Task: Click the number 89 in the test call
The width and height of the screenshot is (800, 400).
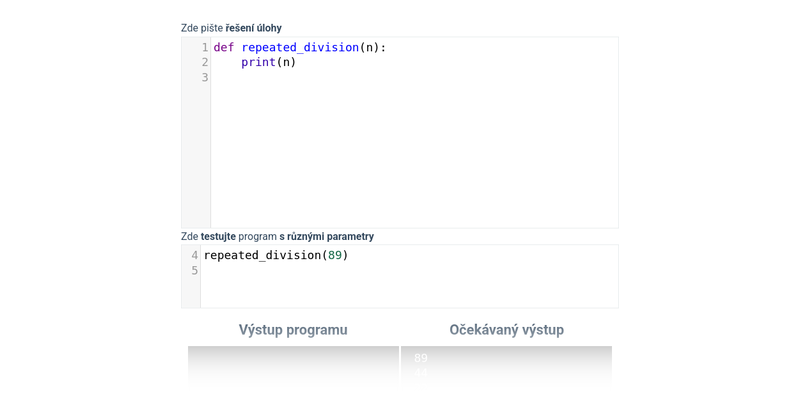Action: point(335,256)
